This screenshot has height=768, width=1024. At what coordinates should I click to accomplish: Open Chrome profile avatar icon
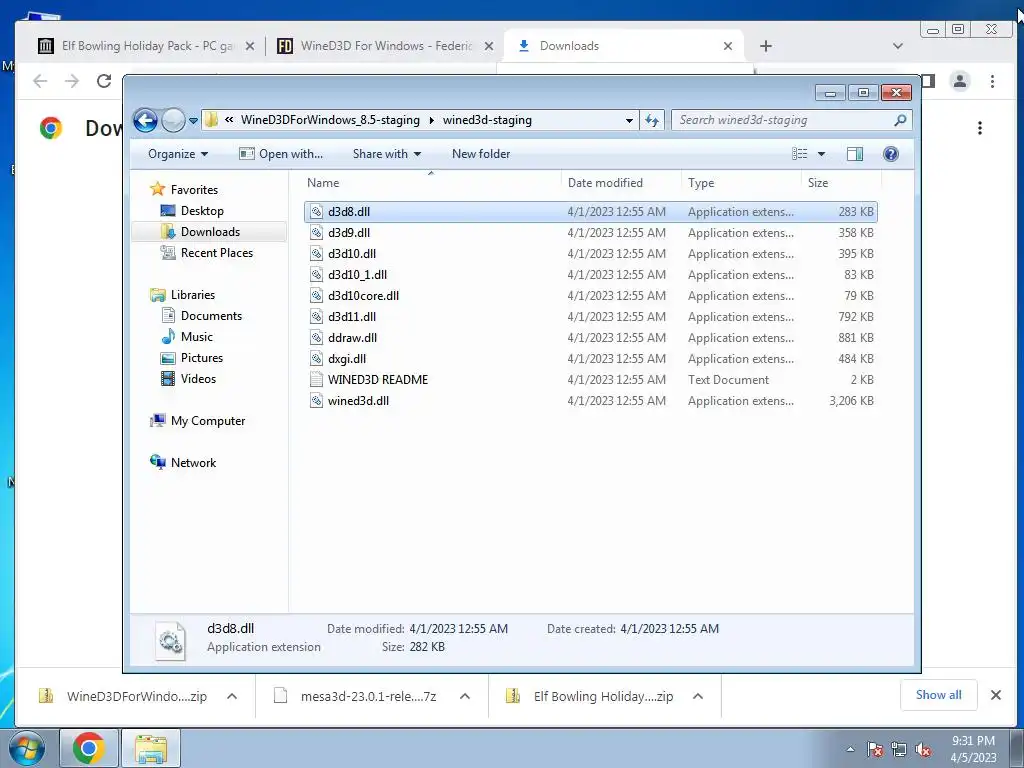pyautogui.click(x=959, y=81)
